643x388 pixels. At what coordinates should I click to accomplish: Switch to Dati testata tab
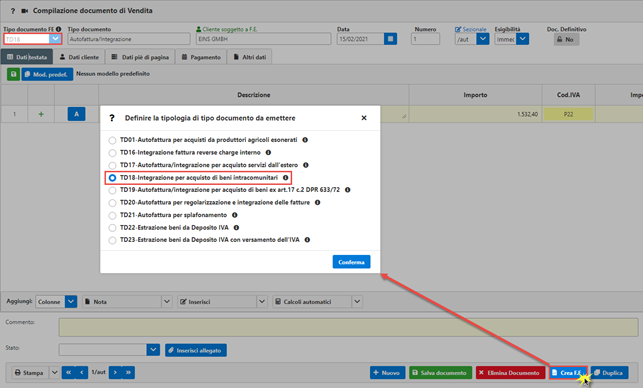[27, 57]
